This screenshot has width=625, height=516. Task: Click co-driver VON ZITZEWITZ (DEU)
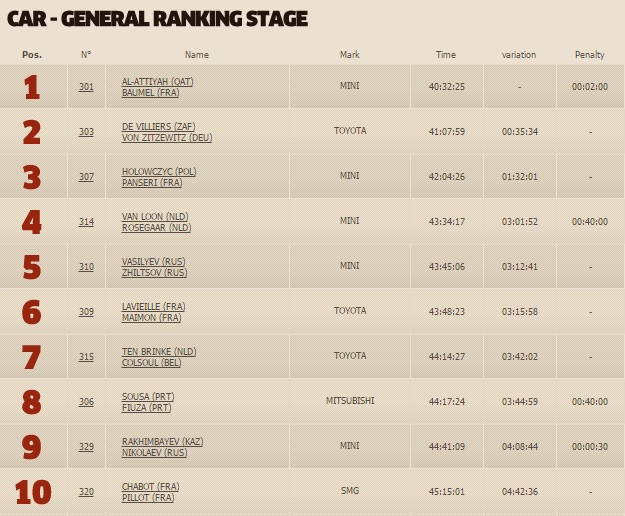pos(167,137)
